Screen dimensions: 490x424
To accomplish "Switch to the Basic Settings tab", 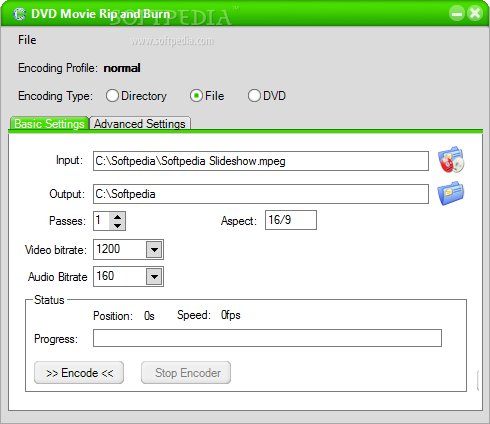I will (x=49, y=124).
